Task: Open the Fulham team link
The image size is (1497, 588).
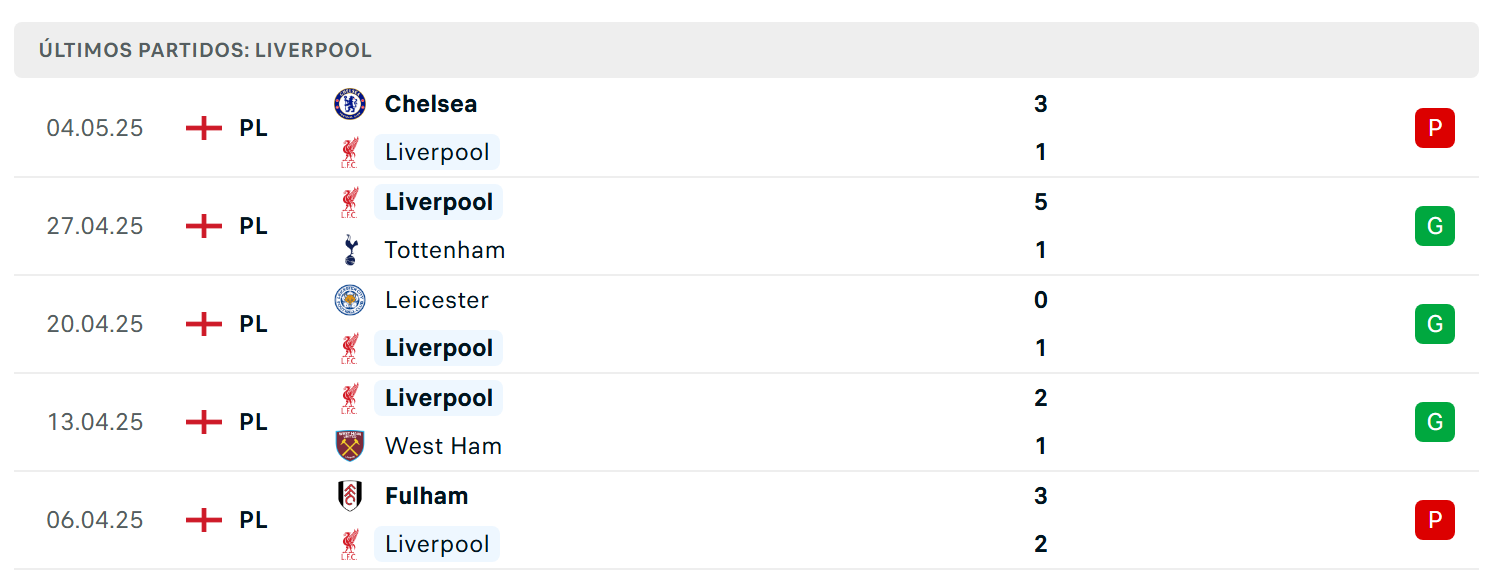Action: click(x=427, y=496)
